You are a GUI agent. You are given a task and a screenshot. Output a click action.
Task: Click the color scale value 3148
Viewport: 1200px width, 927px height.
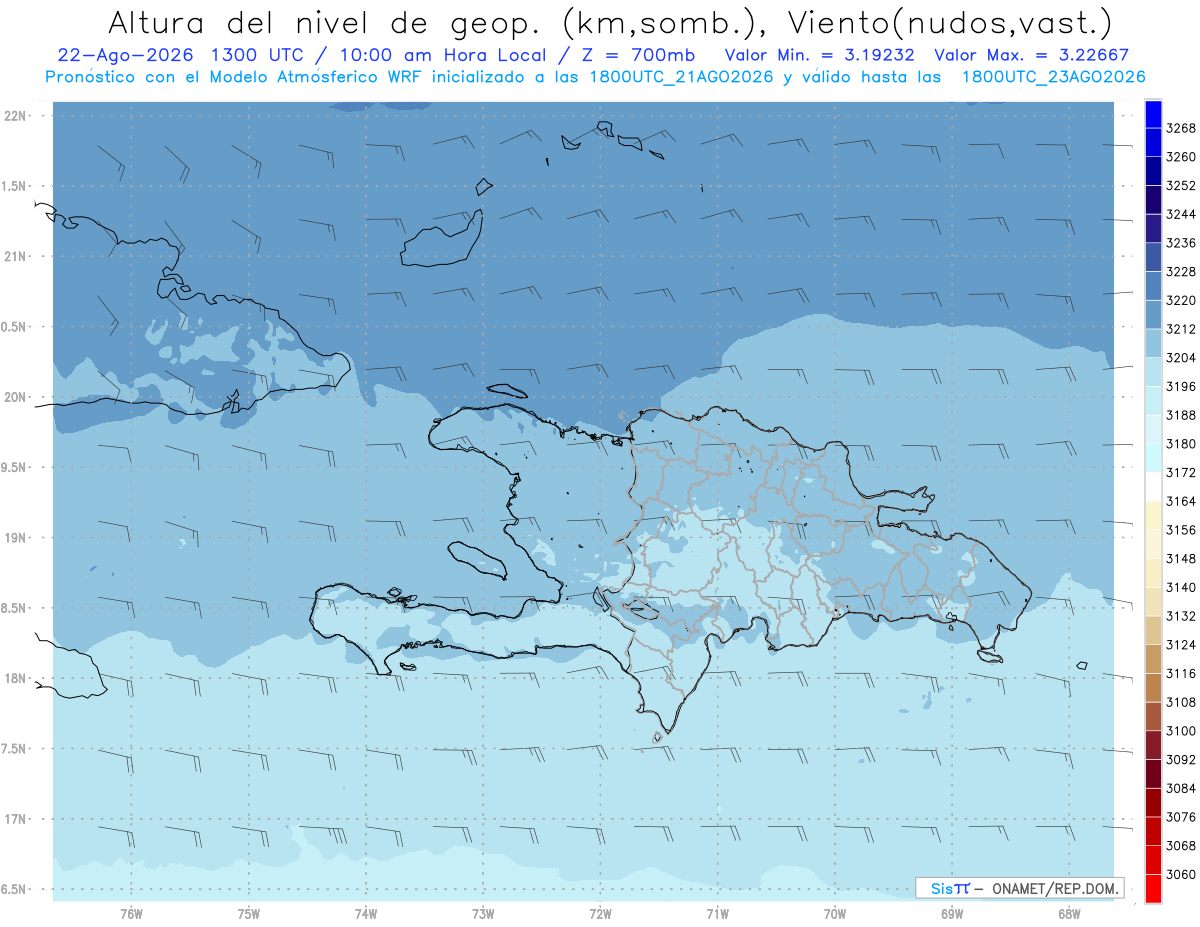pyautogui.click(x=1181, y=559)
